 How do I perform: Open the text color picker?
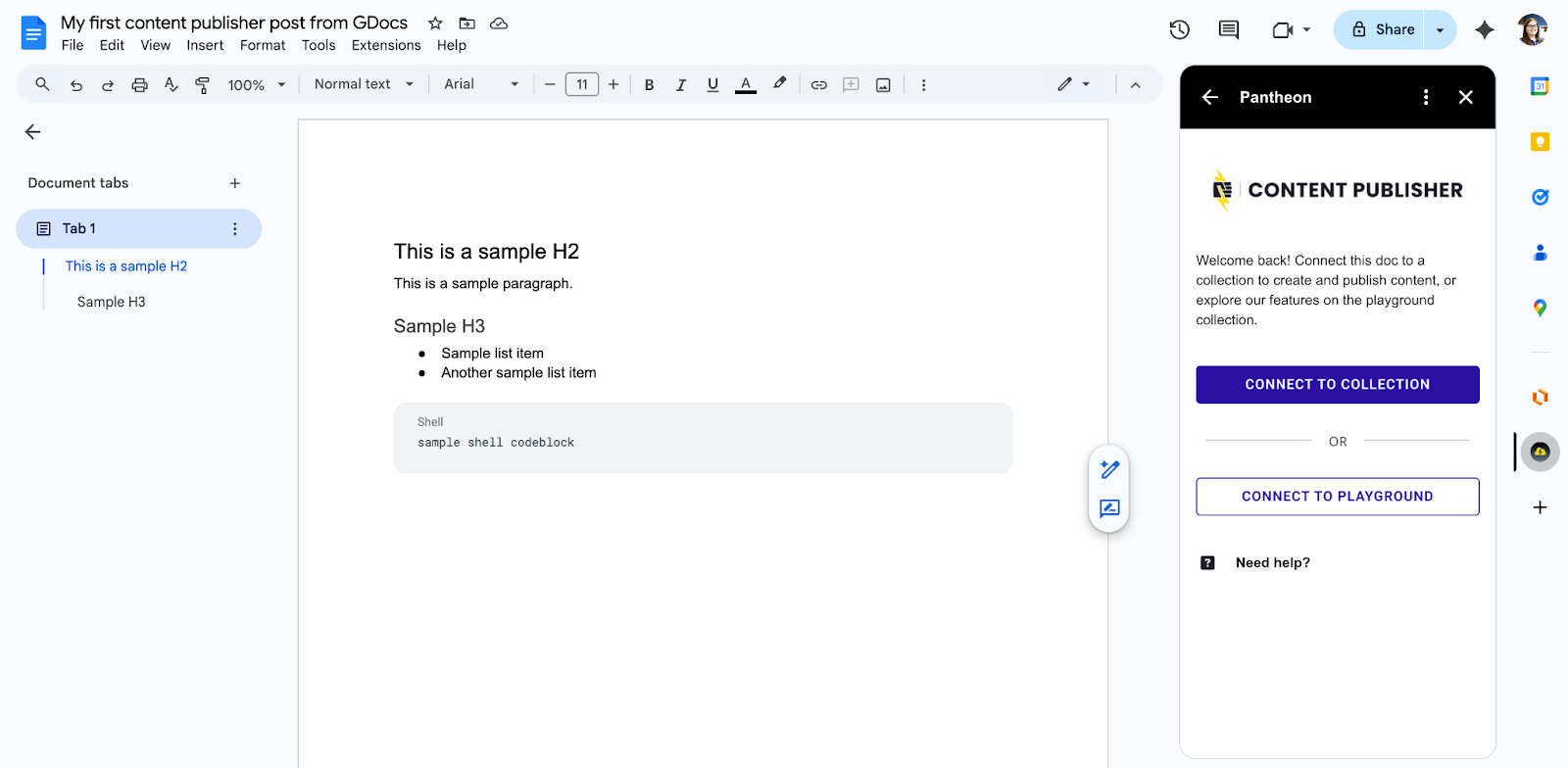click(x=746, y=85)
